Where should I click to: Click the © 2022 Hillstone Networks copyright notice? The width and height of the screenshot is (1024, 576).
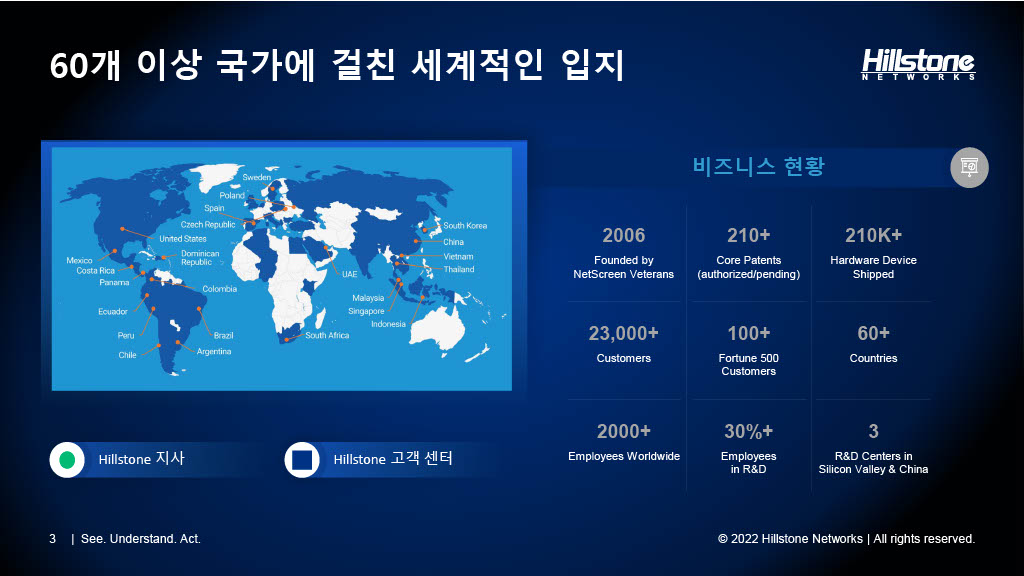[x=846, y=539]
